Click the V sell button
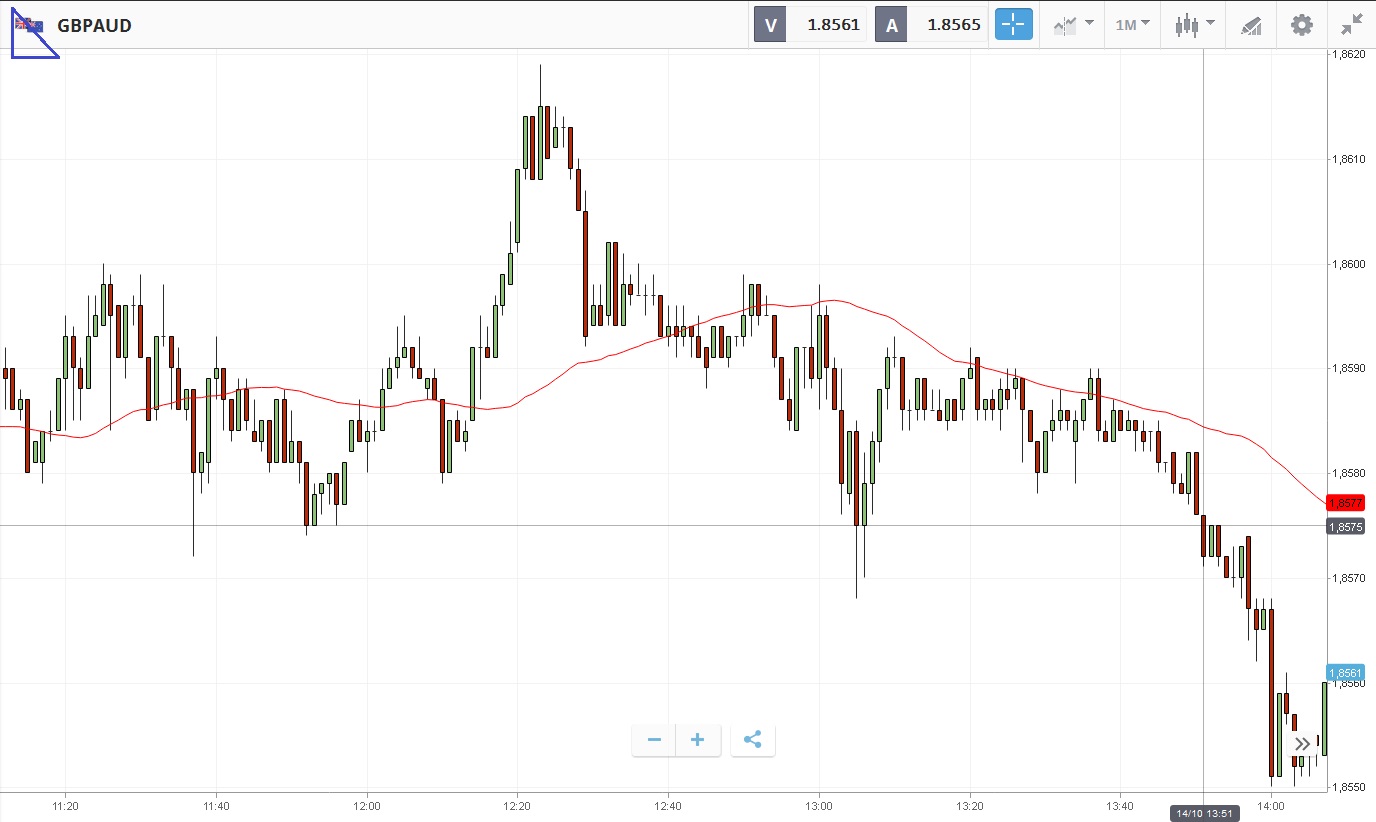 770,25
